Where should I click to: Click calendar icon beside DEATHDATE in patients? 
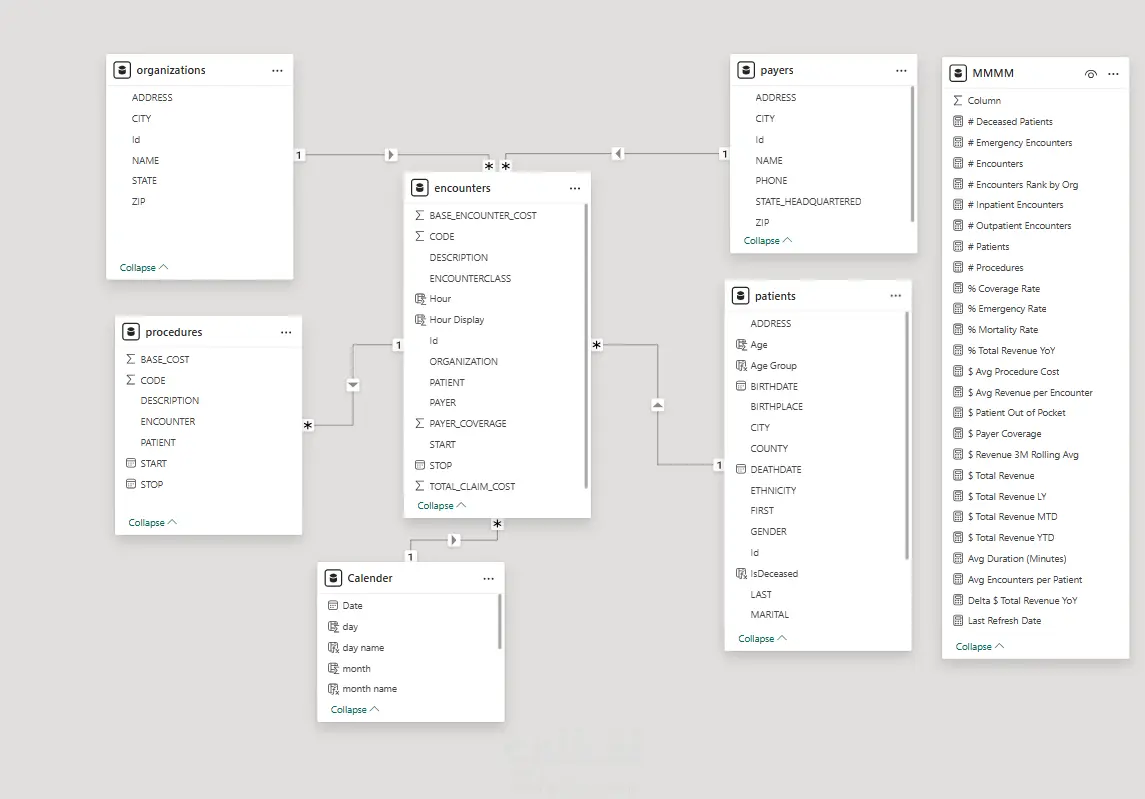tap(741, 469)
